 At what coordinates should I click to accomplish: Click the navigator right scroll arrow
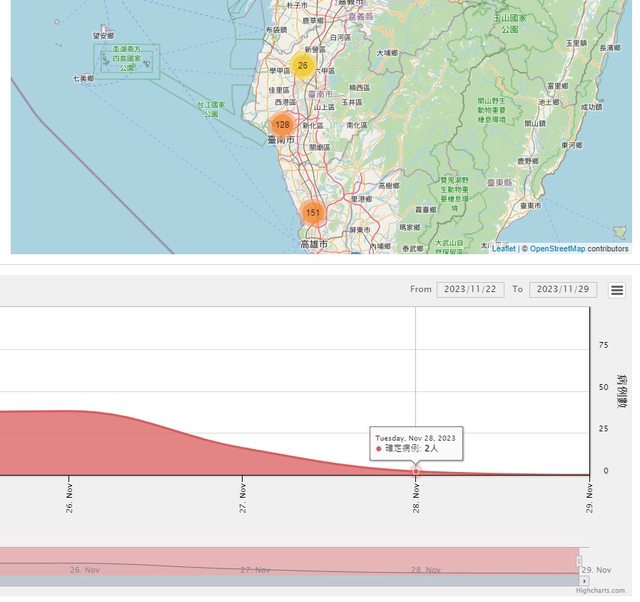(x=585, y=580)
